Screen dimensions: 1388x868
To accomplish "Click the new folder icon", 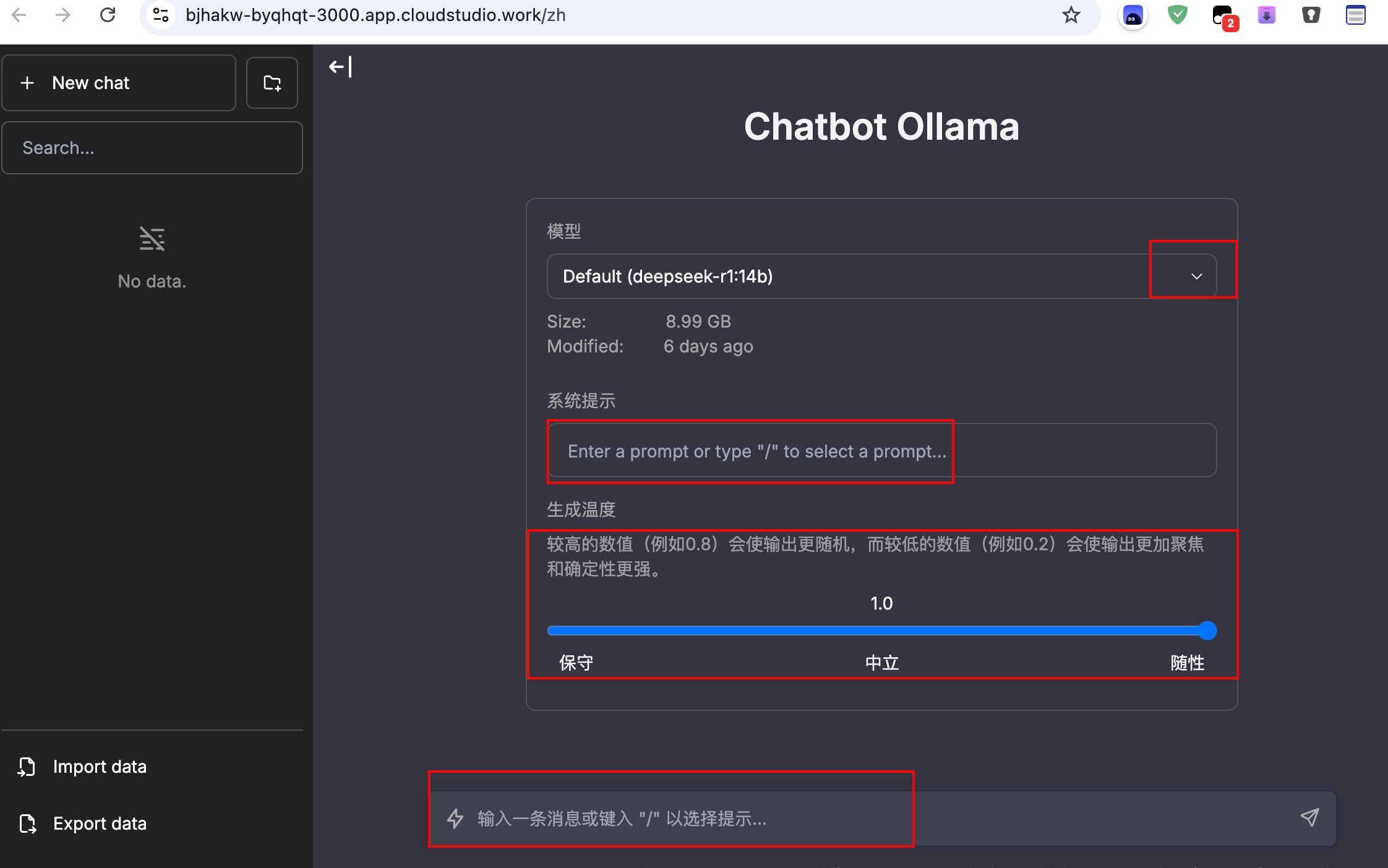I will (272, 83).
